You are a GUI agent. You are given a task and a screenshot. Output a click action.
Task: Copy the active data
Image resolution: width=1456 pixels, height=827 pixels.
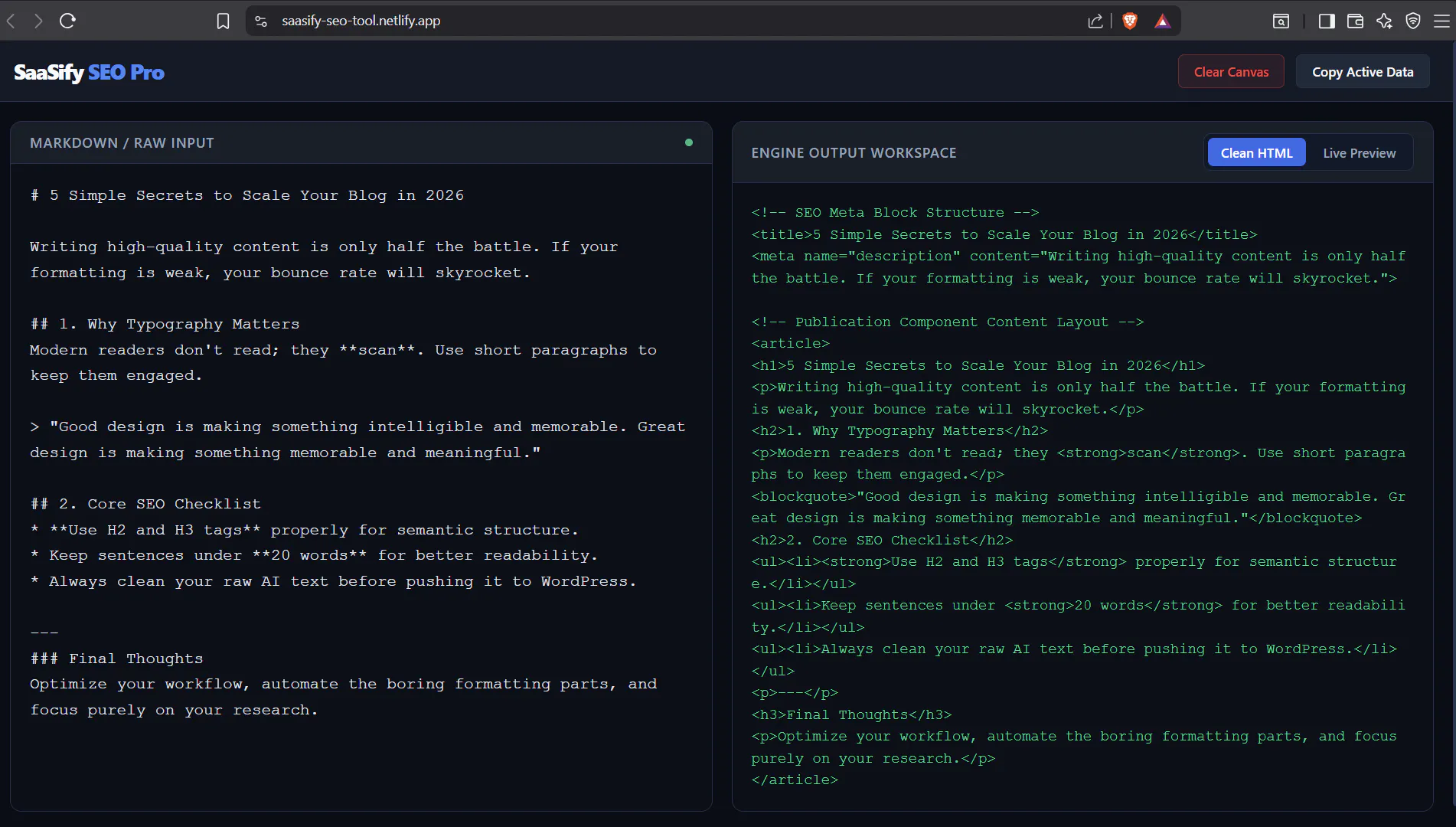pos(1363,71)
